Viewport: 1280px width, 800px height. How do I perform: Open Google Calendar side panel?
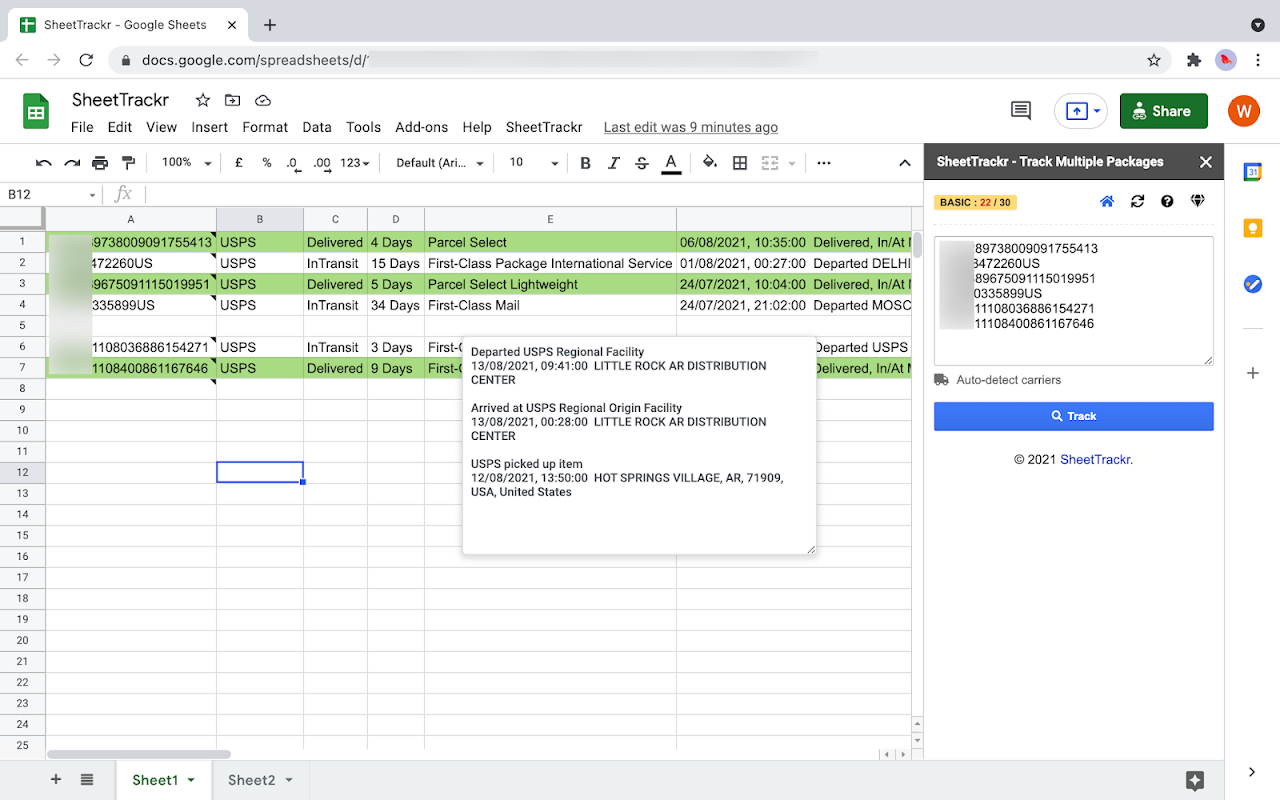coord(1252,172)
